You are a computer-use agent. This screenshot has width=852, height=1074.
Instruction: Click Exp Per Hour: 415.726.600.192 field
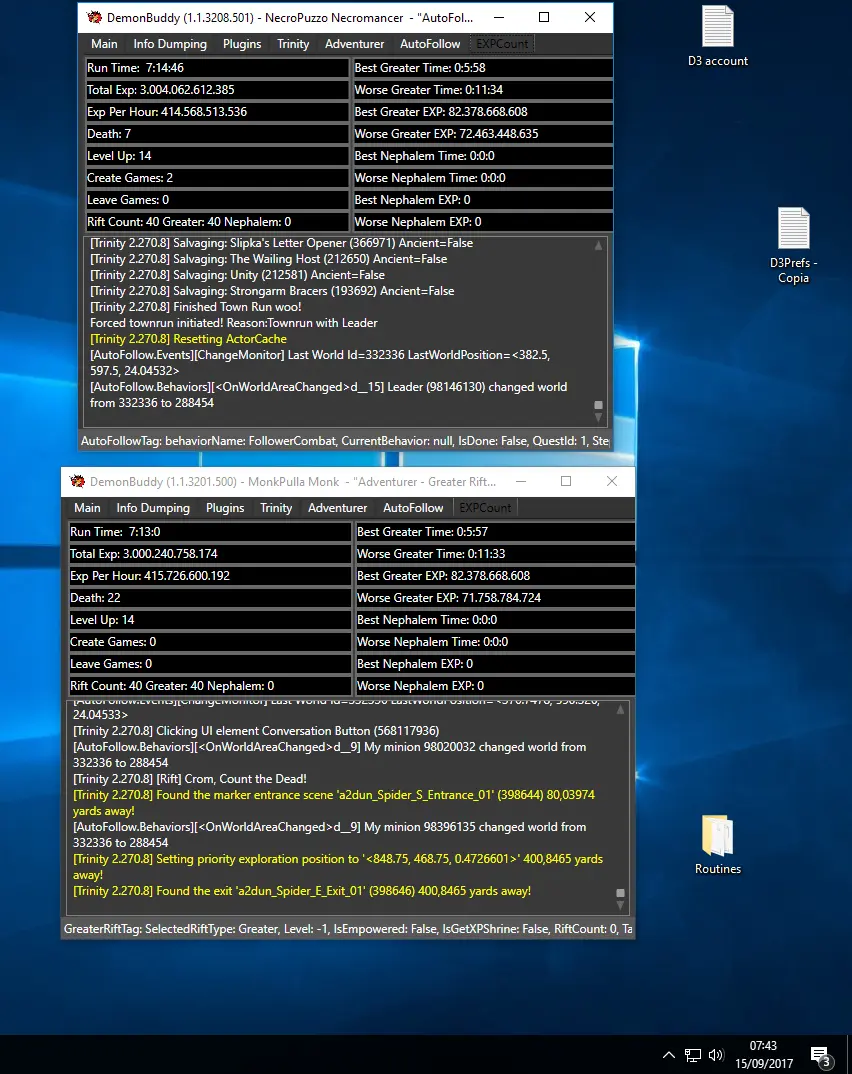(x=210, y=575)
